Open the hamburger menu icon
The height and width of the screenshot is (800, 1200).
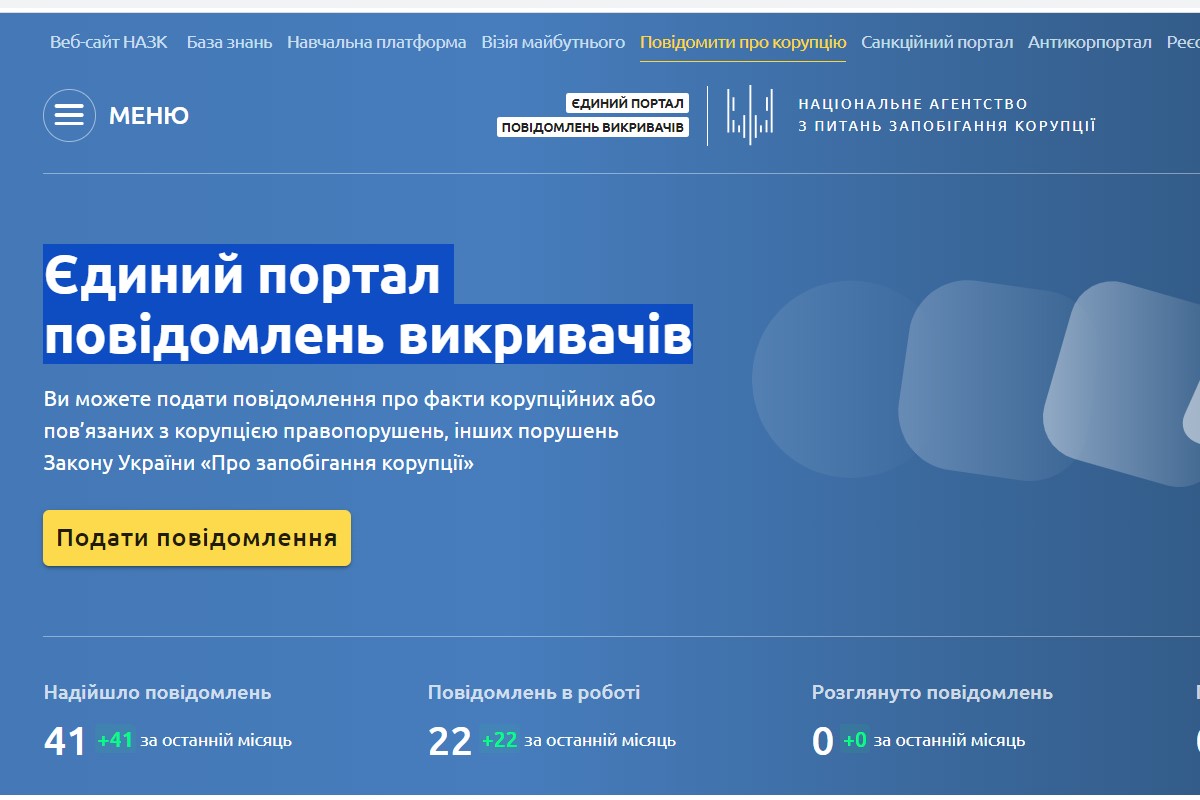pyautogui.click(x=69, y=115)
